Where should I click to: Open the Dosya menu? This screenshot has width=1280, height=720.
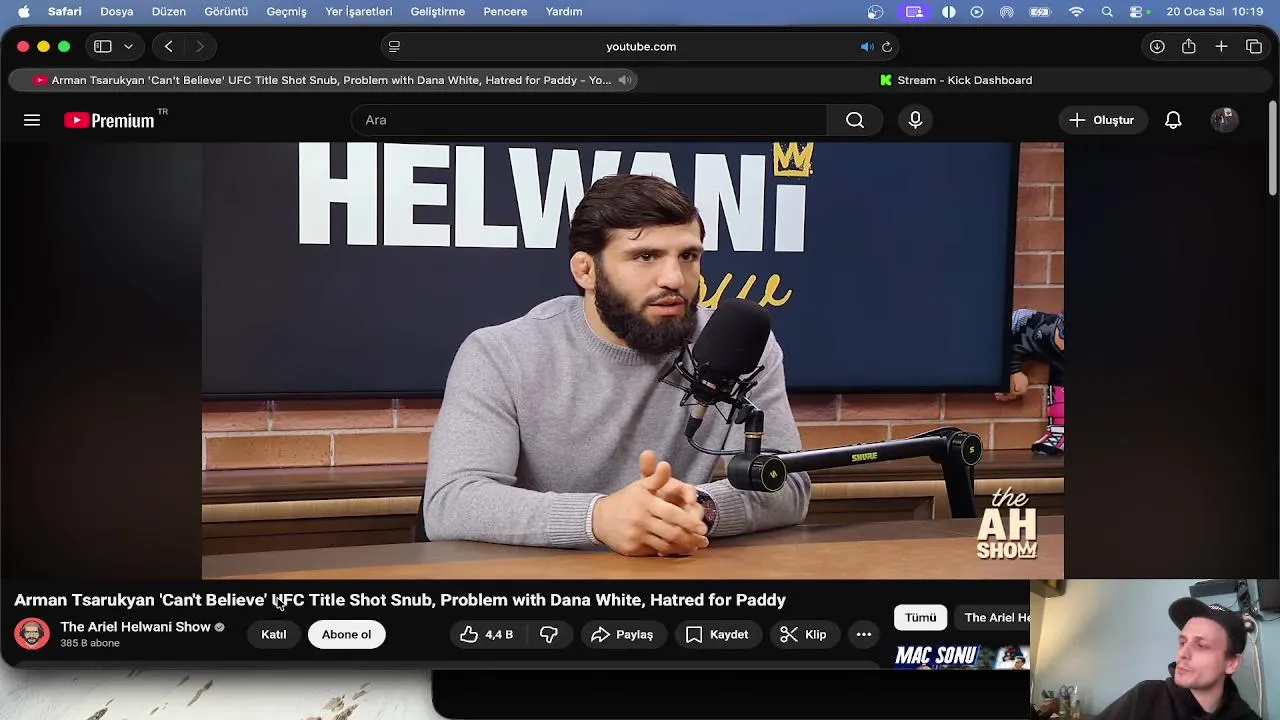117,11
